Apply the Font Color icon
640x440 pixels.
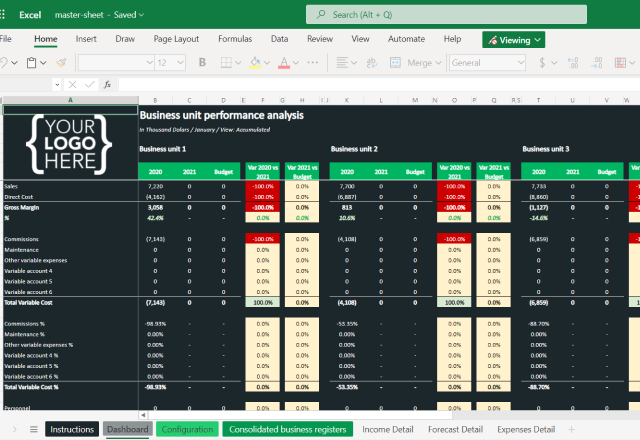(284, 62)
